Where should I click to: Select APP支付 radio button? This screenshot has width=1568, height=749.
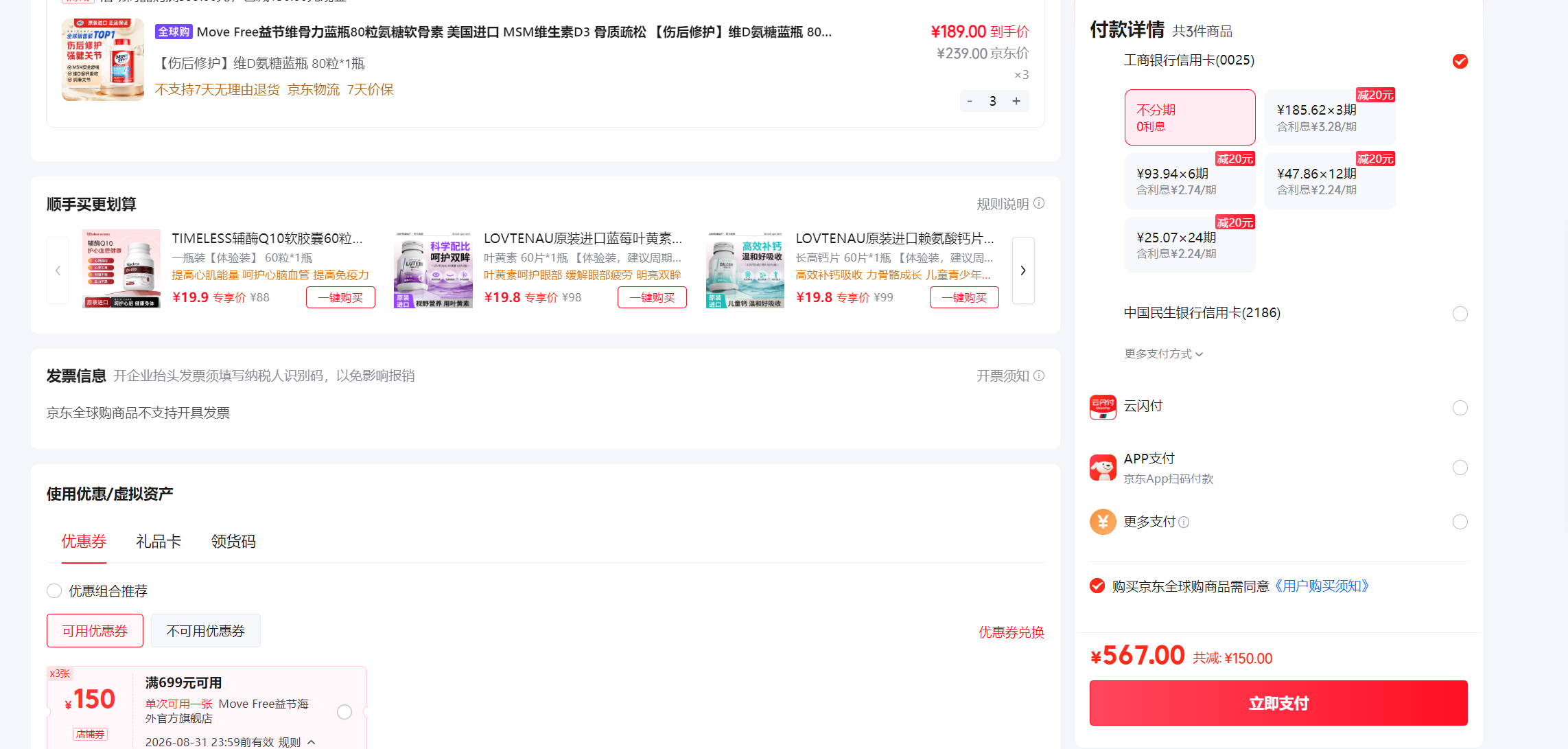[1460, 468]
